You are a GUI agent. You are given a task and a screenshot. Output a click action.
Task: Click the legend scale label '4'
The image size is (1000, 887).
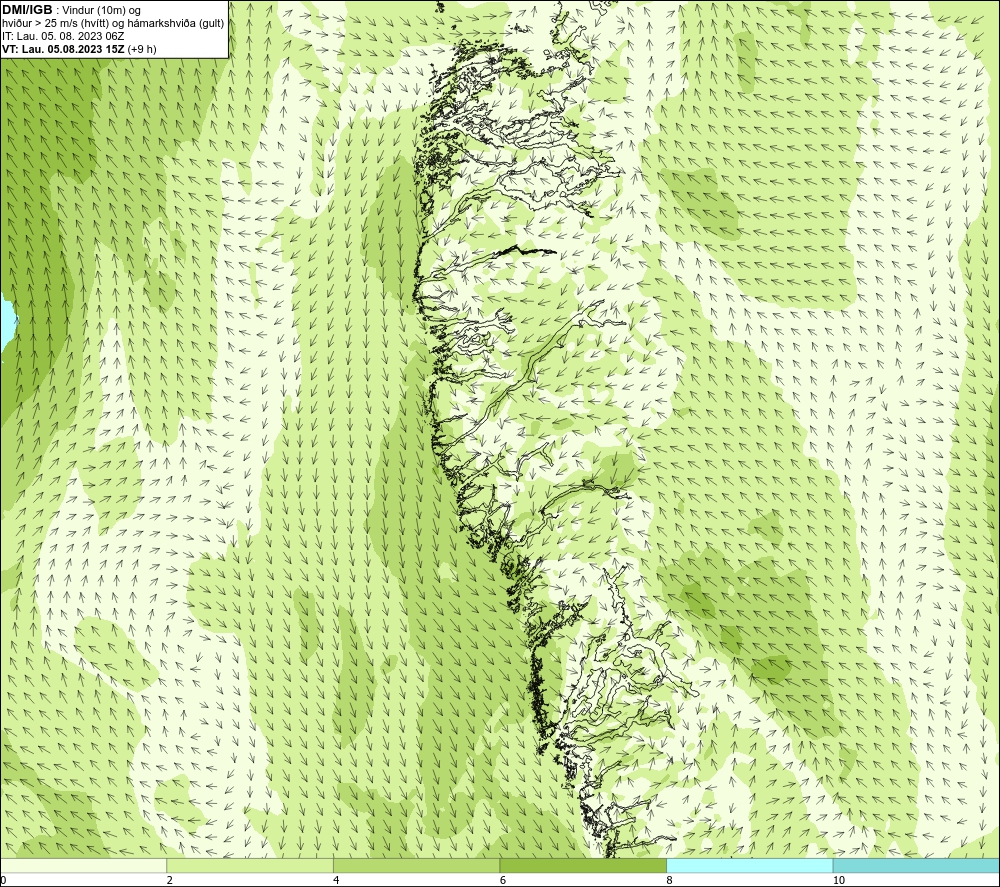coord(336,881)
